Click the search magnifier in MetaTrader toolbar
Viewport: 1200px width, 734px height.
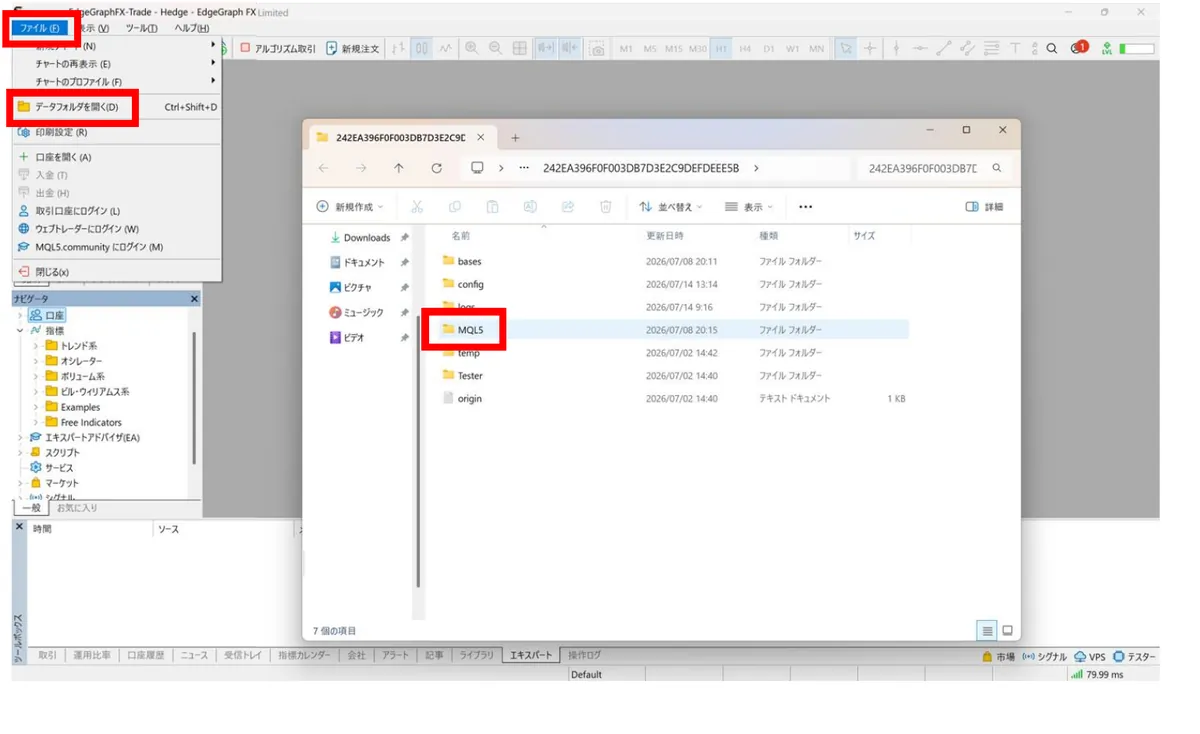[x=1052, y=48]
